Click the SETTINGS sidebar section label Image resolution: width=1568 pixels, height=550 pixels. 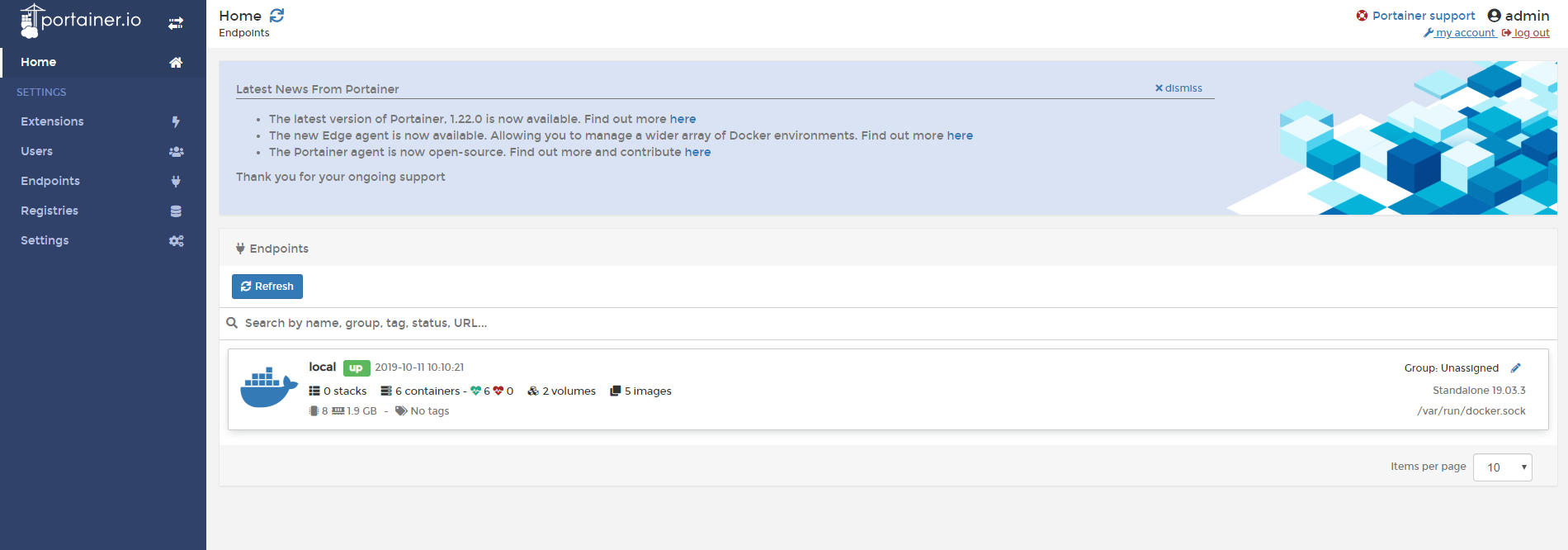[41, 92]
